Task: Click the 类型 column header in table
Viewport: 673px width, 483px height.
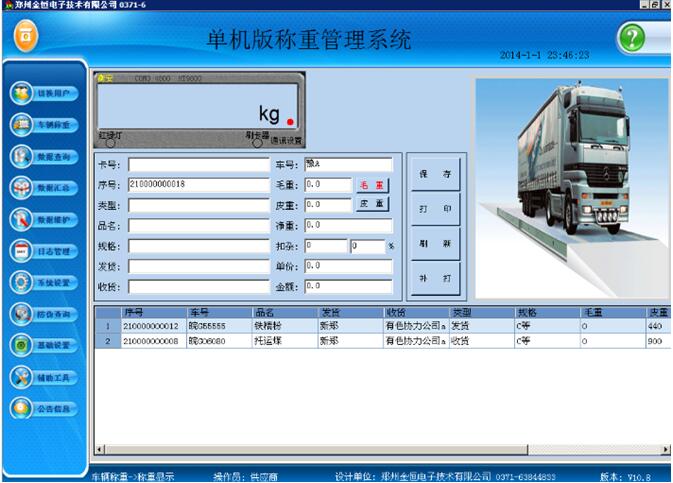Action: pyautogui.click(x=482, y=312)
